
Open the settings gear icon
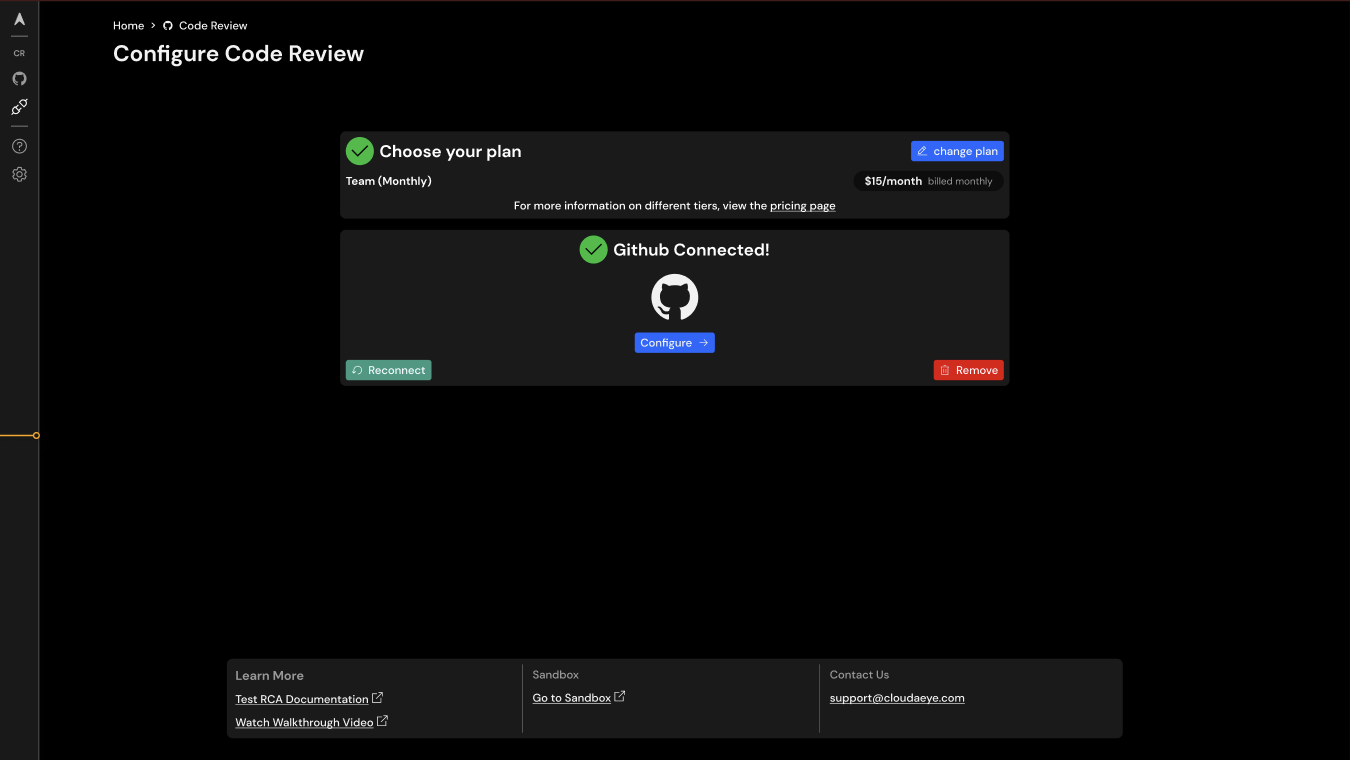[19, 174]
